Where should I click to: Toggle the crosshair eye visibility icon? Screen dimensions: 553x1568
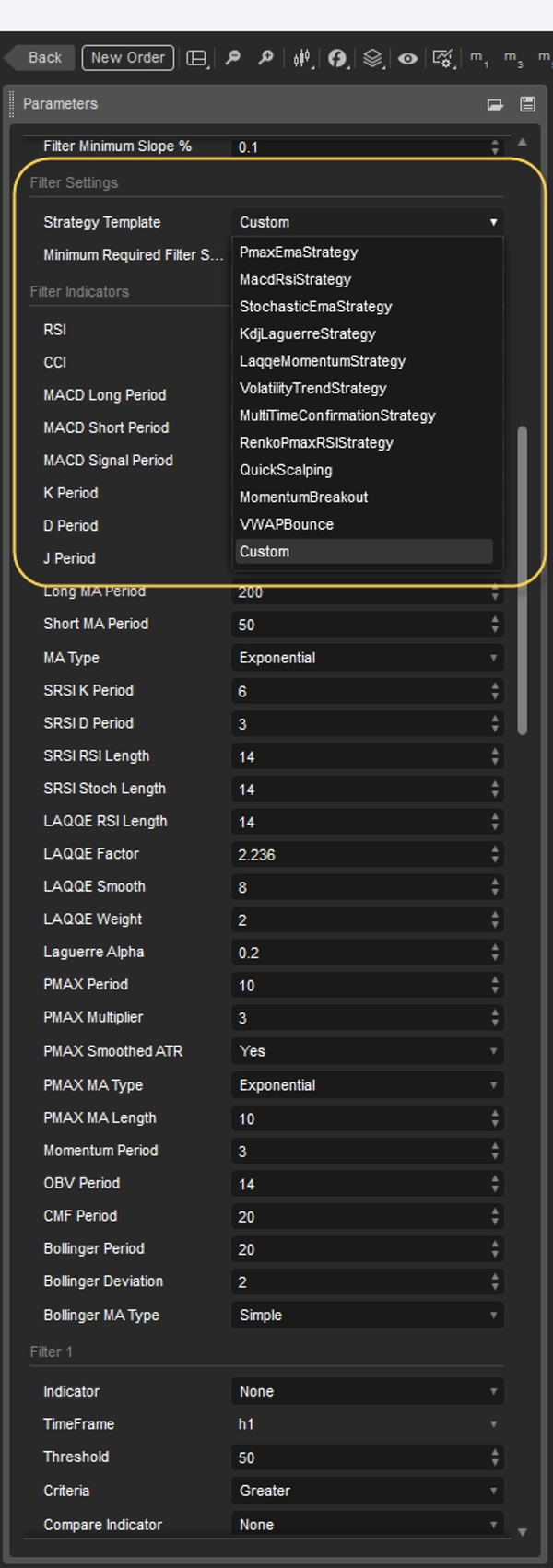[x=408, y=57]
